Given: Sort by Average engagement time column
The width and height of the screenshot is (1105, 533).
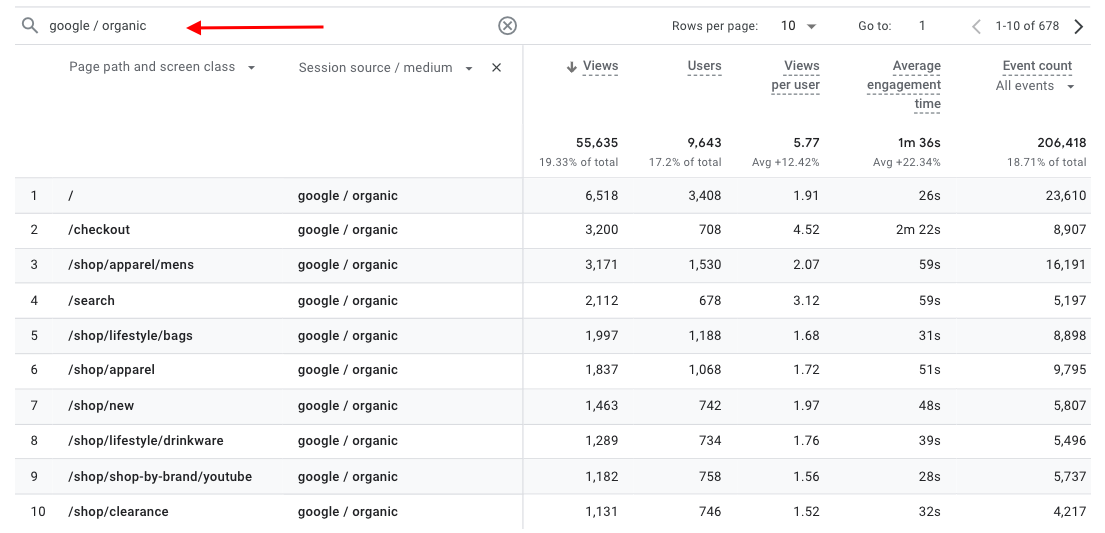Looking at the screenshot, I should pyautogui.click(x=904, y=84).
